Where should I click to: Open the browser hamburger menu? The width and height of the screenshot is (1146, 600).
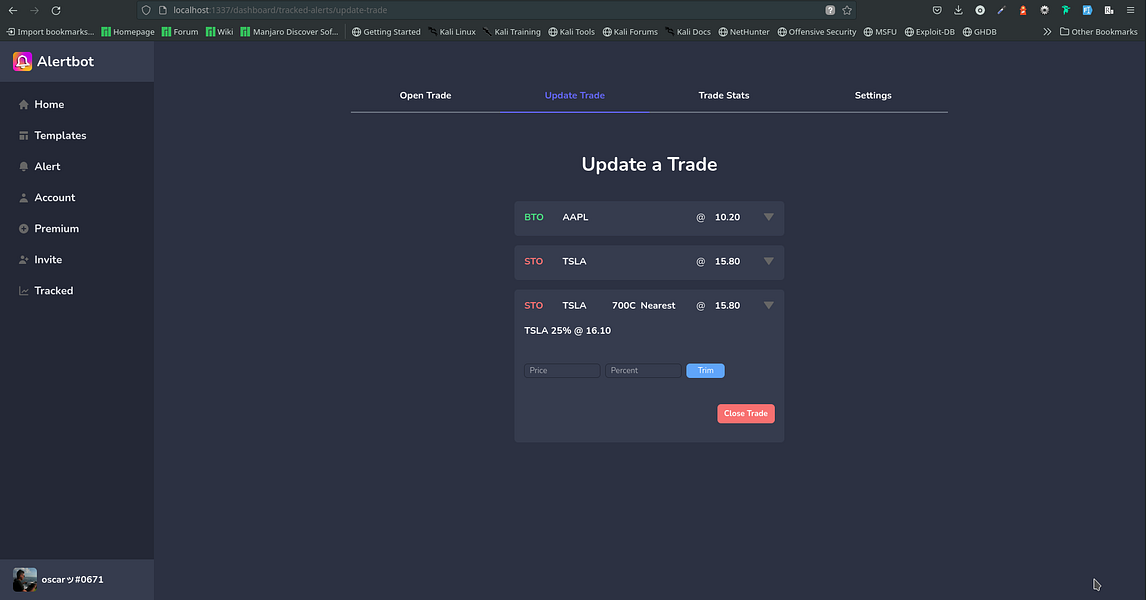pyautogui.click(x=1130, y=10)
